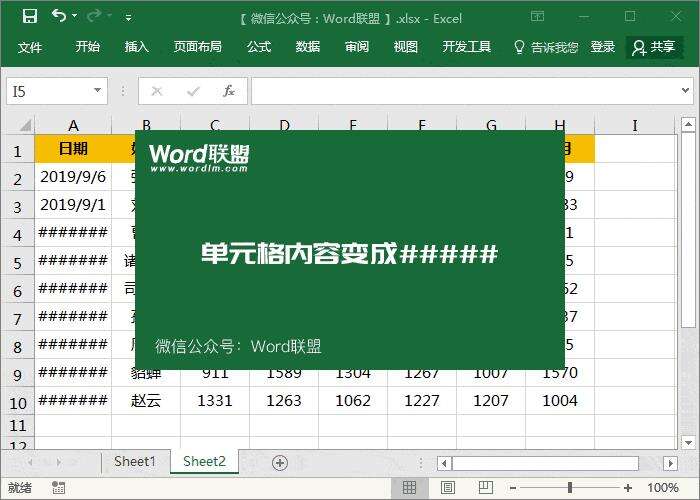Viewport: 700px width, 500px height.
Task: Click cell with value 1331
Action: coord(215,401)
